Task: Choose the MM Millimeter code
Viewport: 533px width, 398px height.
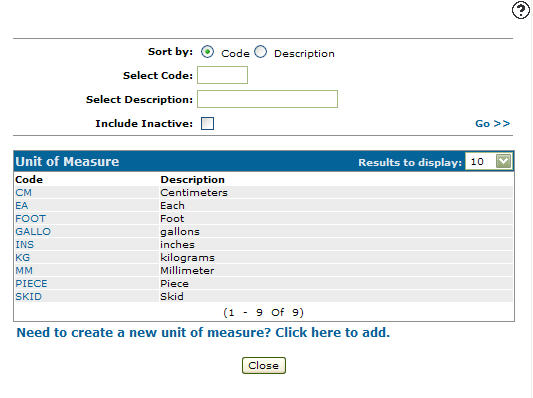Action: pyautogui.click(x=24, y=271)
